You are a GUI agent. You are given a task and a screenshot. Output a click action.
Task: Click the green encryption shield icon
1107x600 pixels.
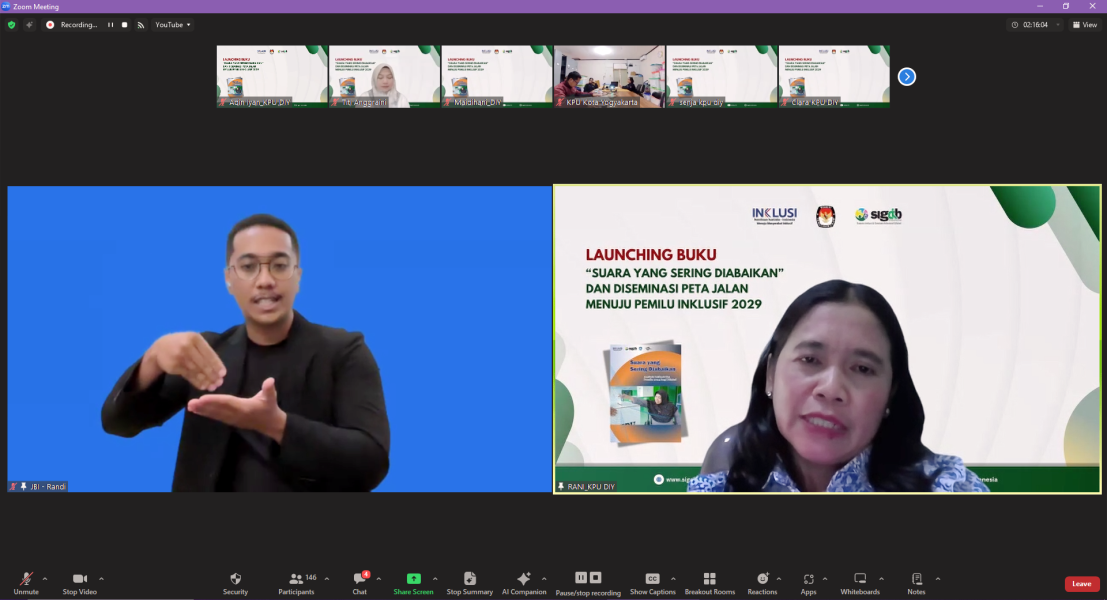point(12,25)
